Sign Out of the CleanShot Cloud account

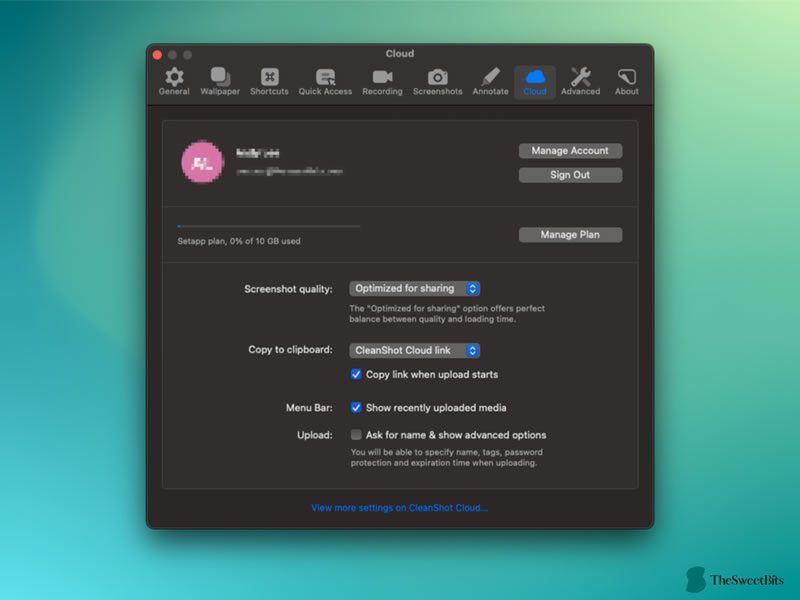[x=570, y=175]
